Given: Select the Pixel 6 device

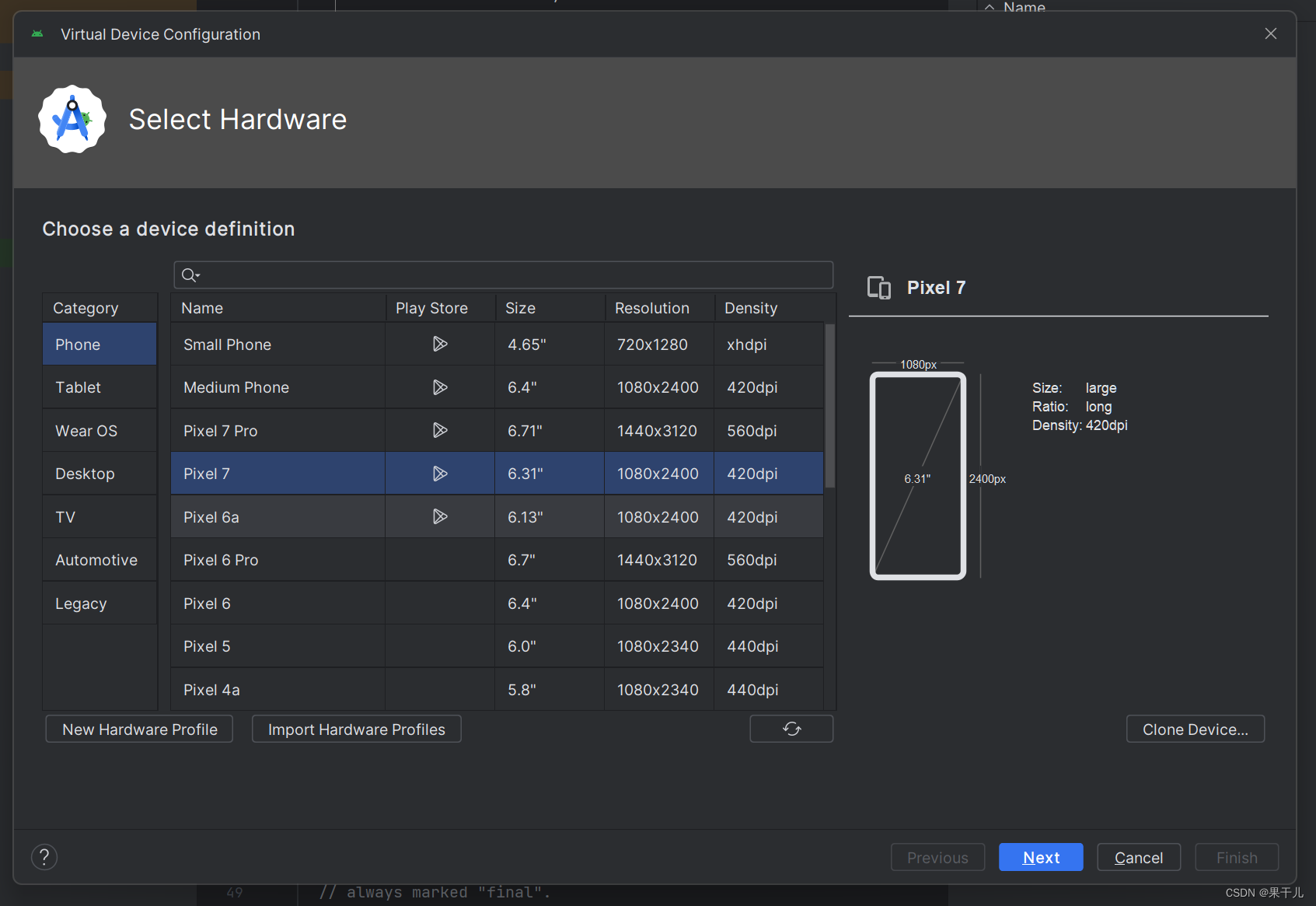Looking at the screenshot, I should [x=207, y=603].
